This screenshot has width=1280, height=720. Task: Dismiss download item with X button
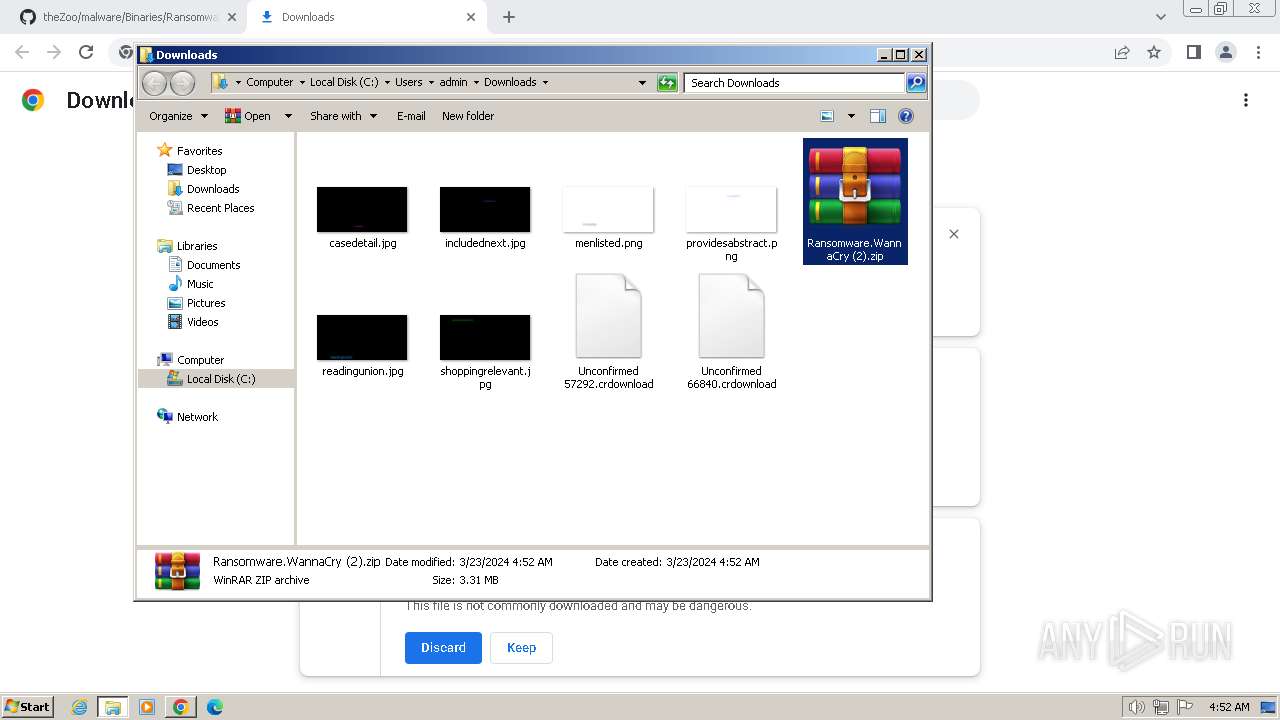pos(954,234)
